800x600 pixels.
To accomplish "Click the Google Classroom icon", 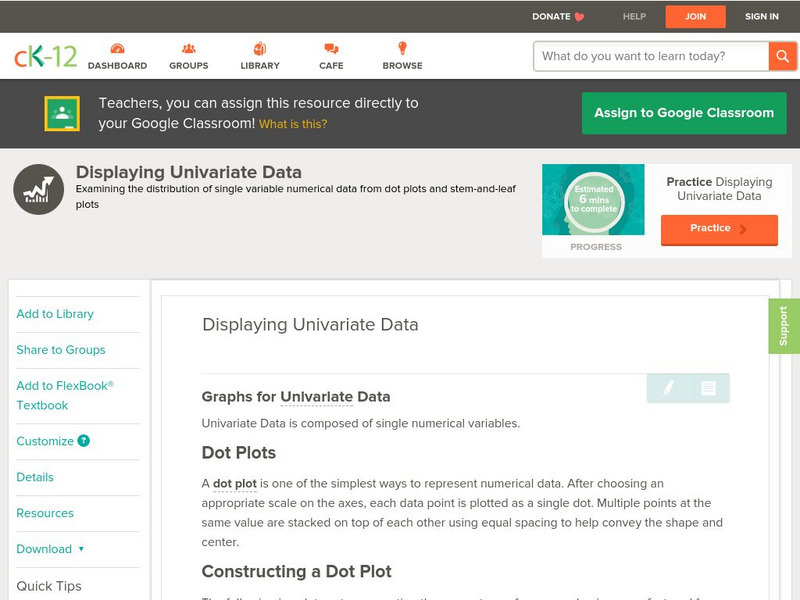I will pyautogui.click(x=62, y=113).
